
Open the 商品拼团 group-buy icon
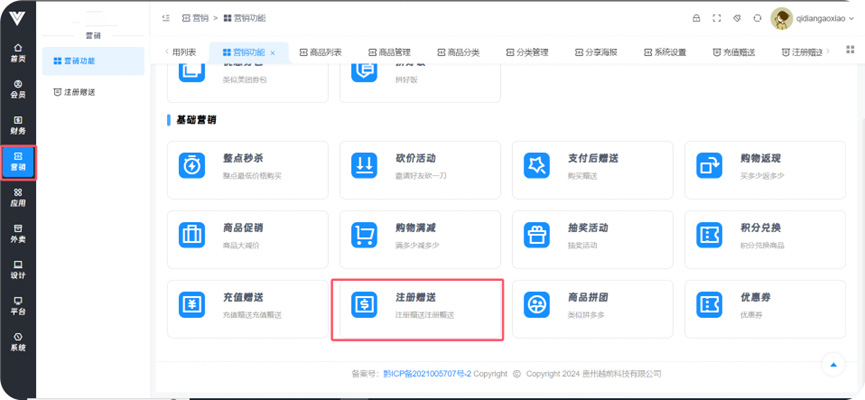[537, 305]
